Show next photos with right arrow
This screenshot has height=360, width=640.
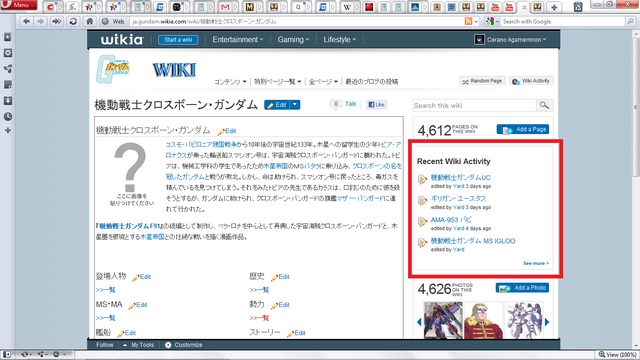(547, 322)
